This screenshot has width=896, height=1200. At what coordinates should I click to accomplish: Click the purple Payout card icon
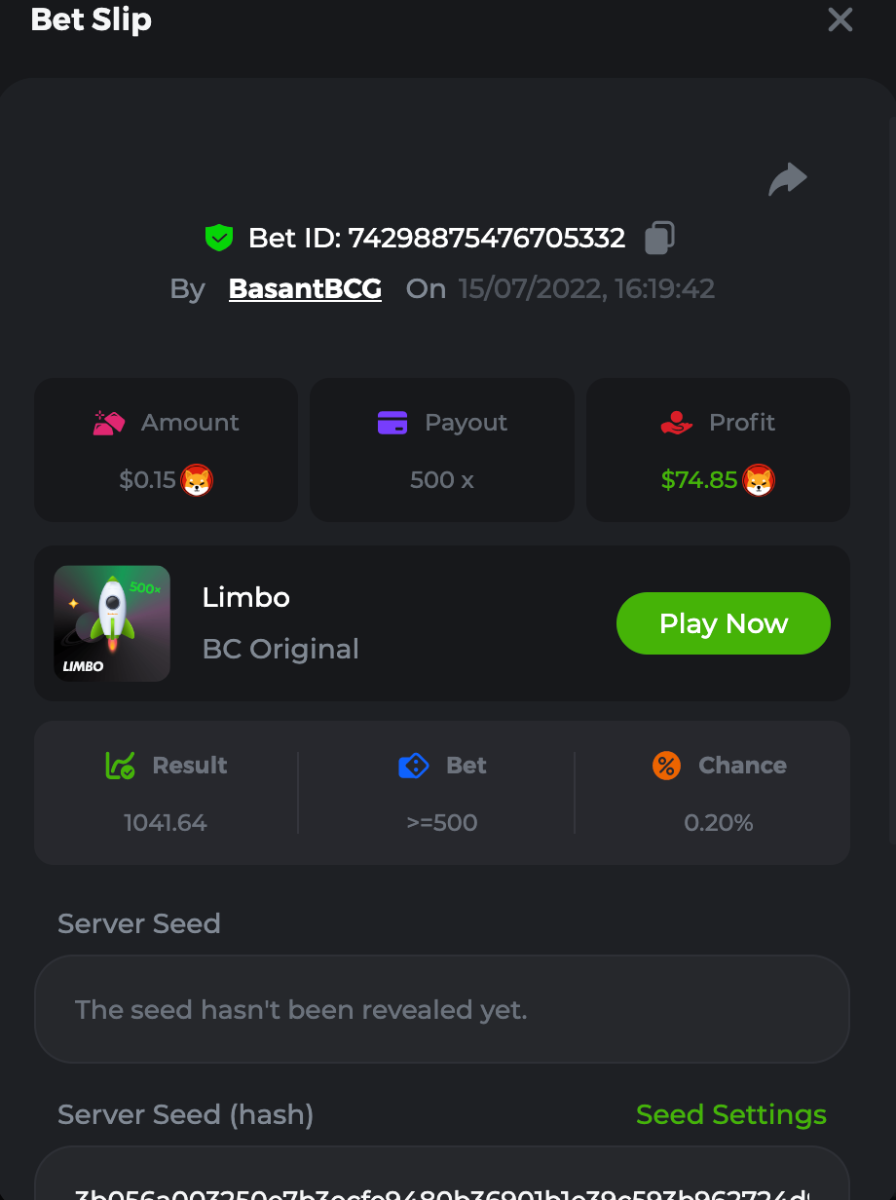point(392,423)
